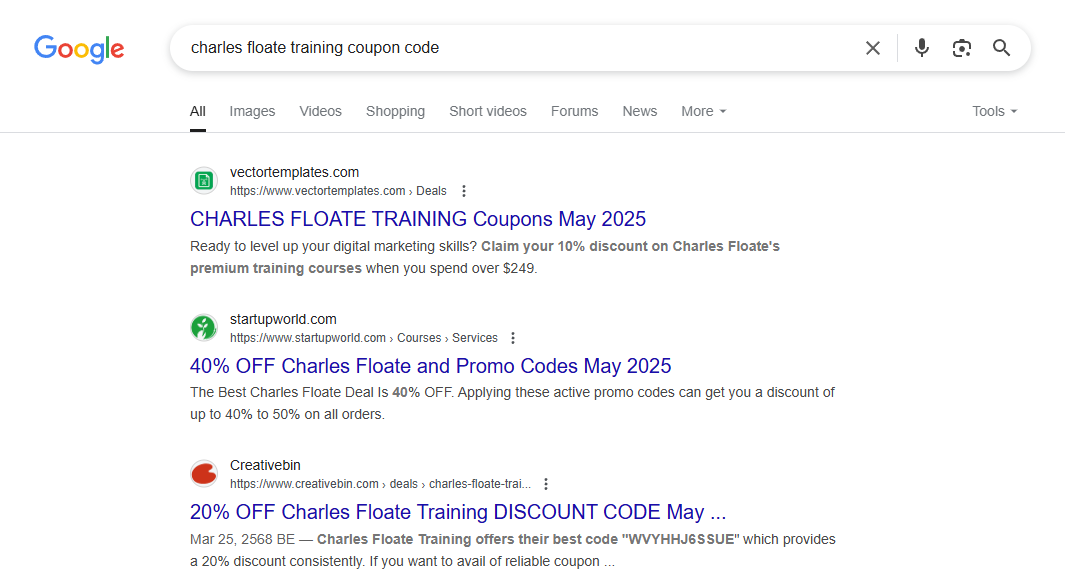The height and width of the screenshot is (587, 1065).
Task: Open three-dot menu for Creativebin result
Action: click(545, 484)
